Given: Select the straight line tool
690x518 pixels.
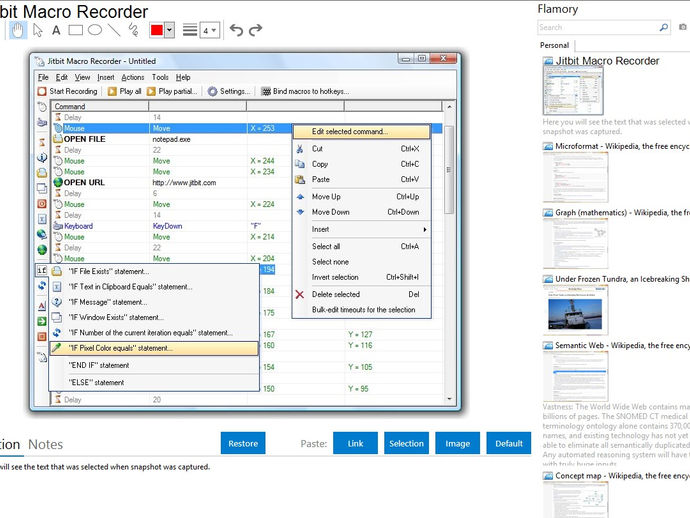Looking at the screenshot, I should pyautogui.click(x=114, y=30).
